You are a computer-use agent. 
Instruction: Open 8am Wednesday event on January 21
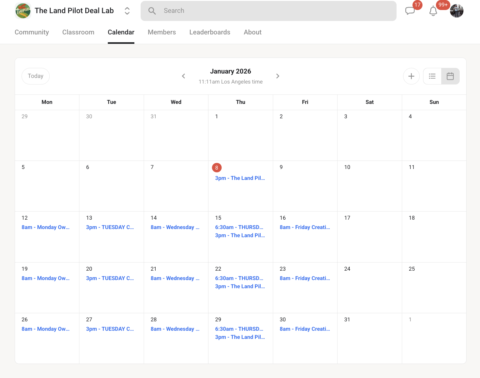coord(175,278)
